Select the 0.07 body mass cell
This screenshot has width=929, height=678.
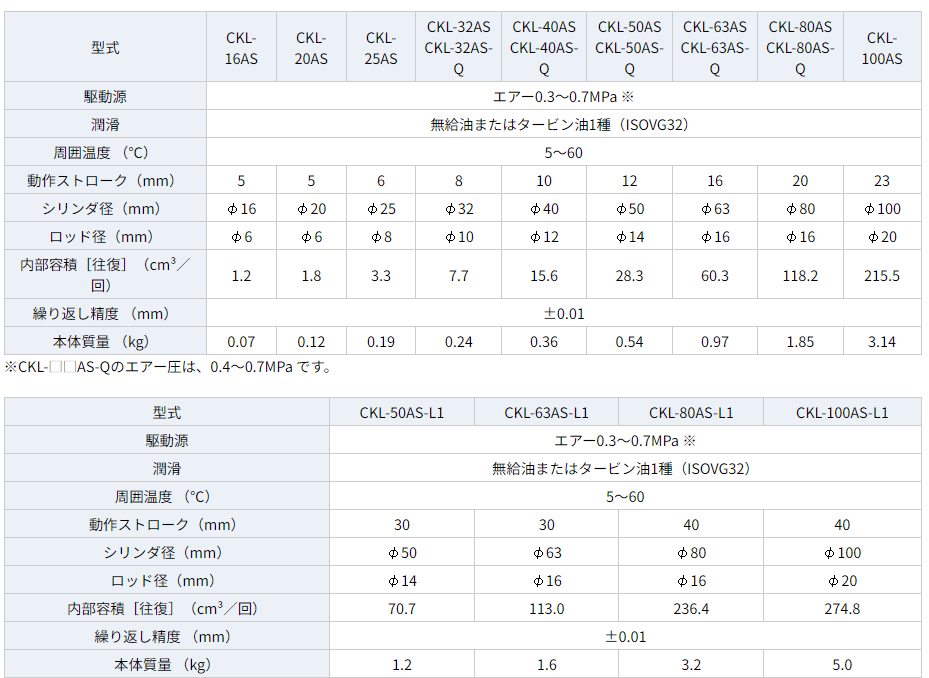[x=241, y=341]
